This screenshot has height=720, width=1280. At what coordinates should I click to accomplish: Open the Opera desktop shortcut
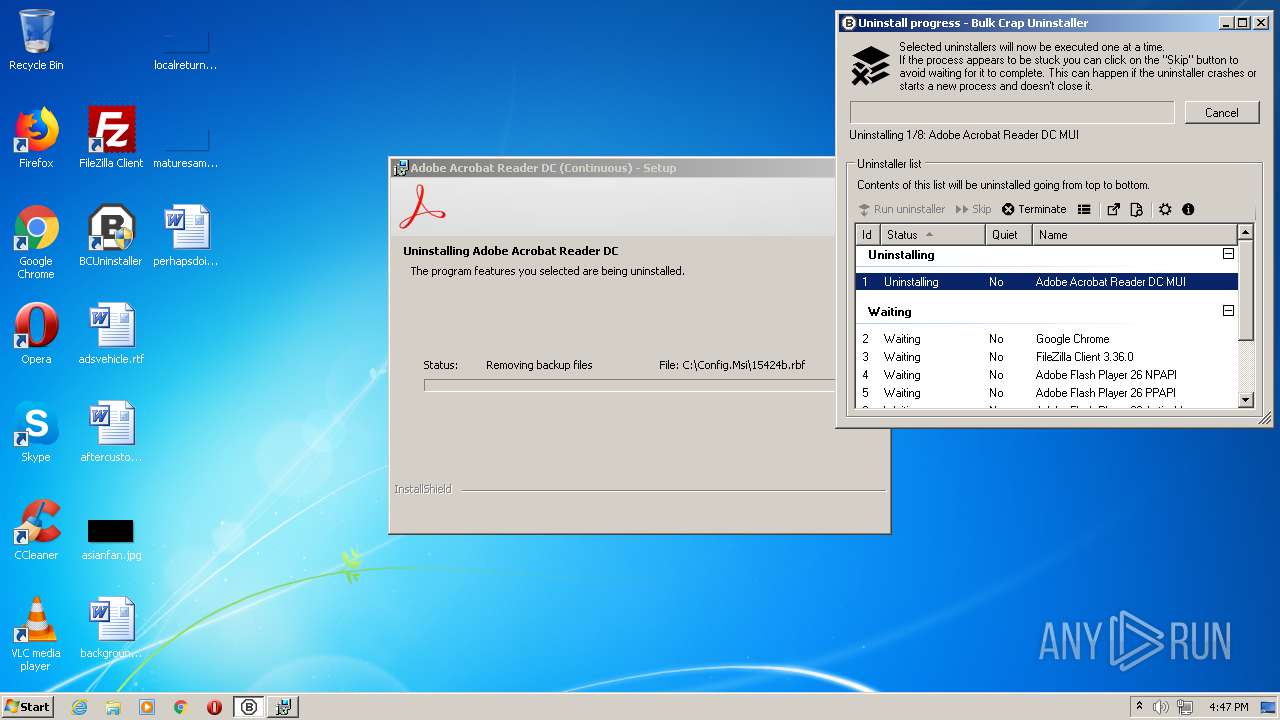coord(36,334)
